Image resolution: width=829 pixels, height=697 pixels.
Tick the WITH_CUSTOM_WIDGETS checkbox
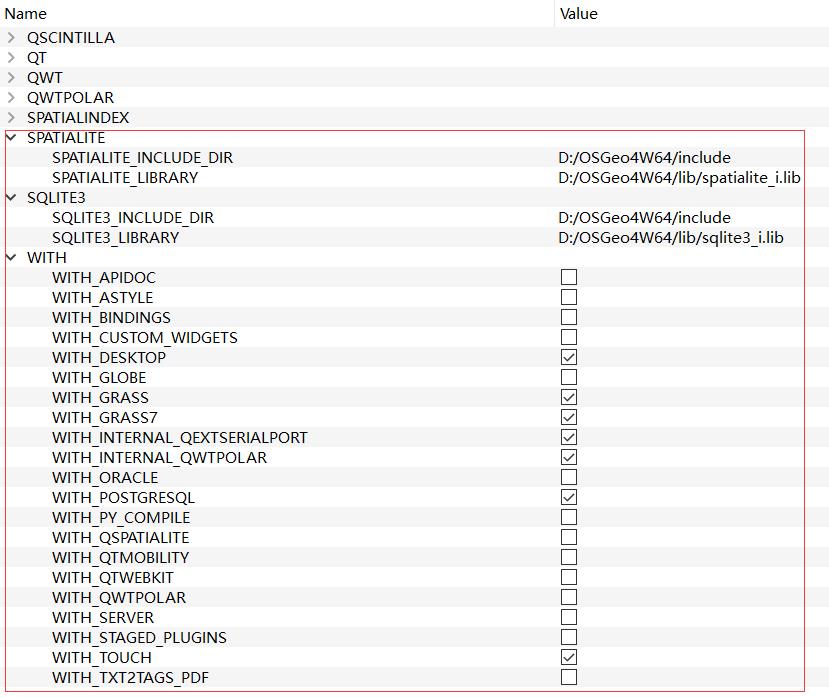[x=569, y=337]
